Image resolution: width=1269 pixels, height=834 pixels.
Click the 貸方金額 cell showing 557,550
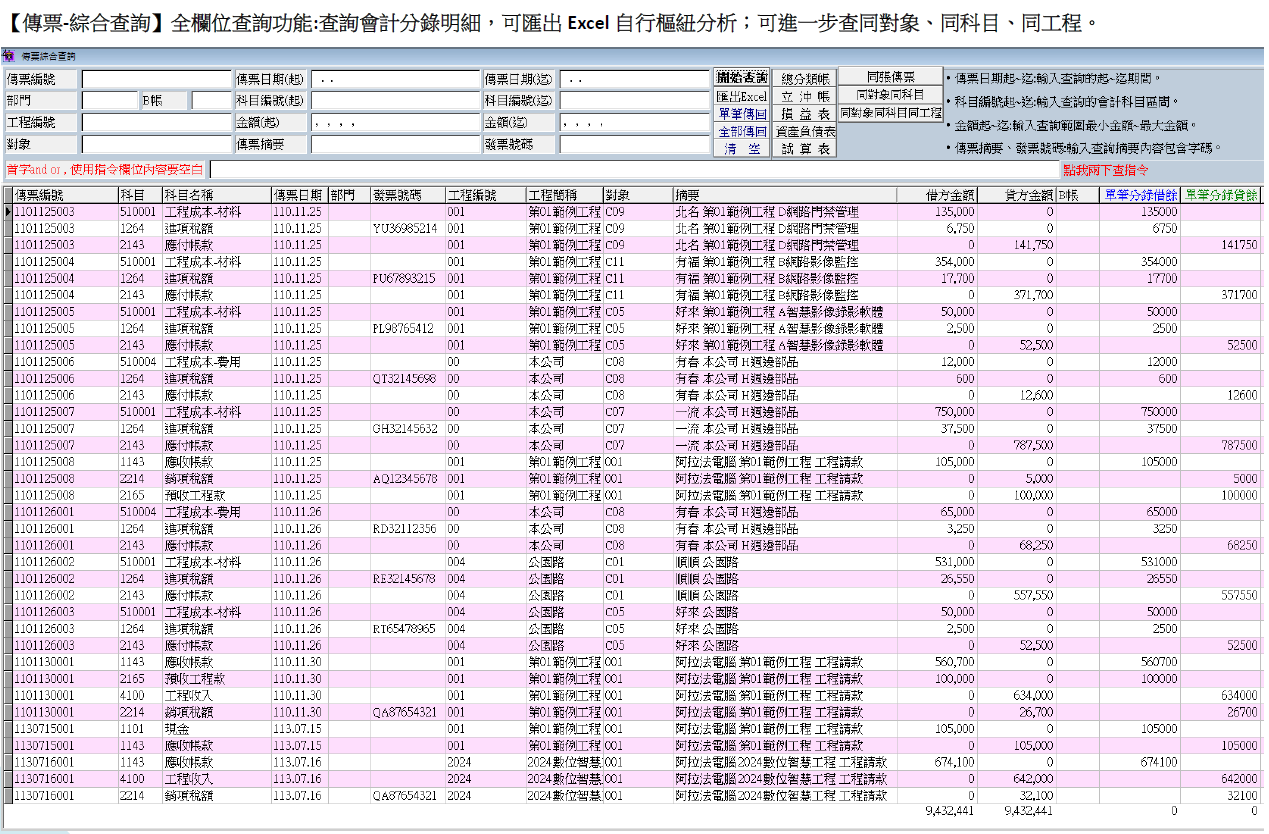coord(1015,595)
